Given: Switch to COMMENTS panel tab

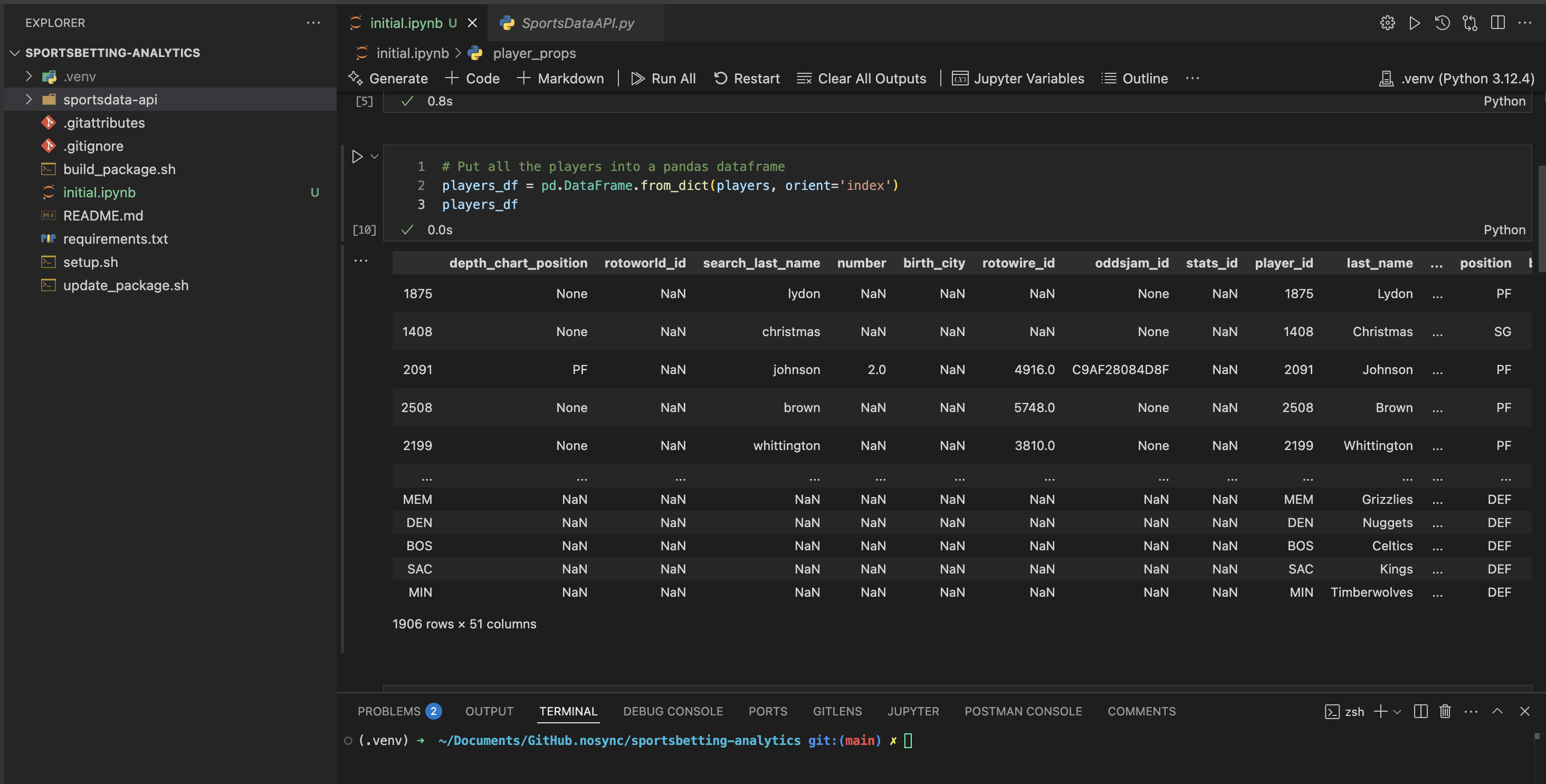Looking at the screenshot, I should click(1141, 711).
